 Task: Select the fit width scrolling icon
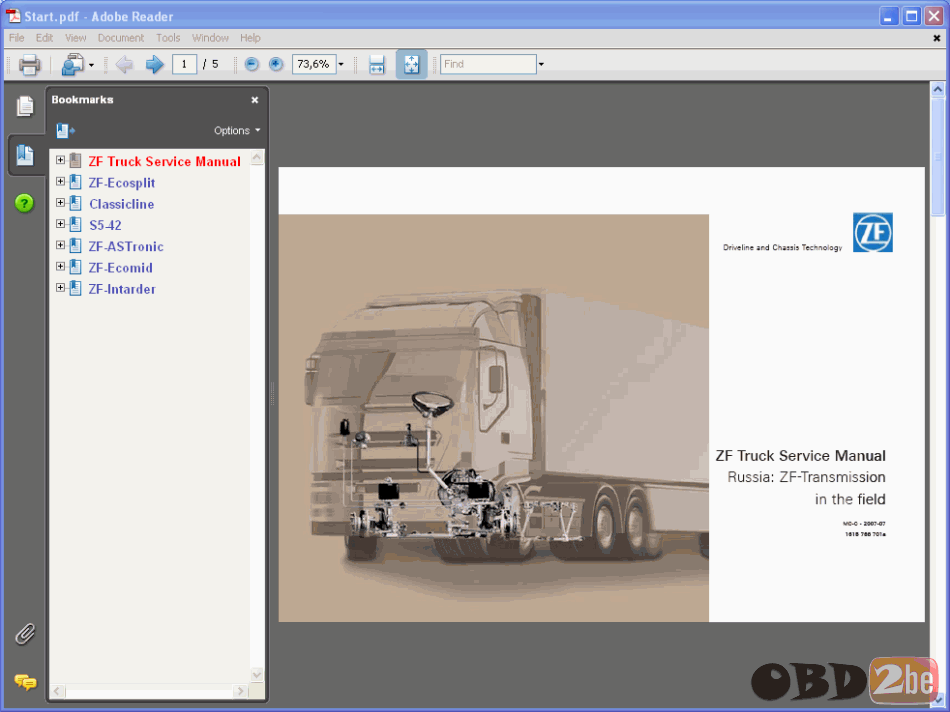(x=377, y=64)
